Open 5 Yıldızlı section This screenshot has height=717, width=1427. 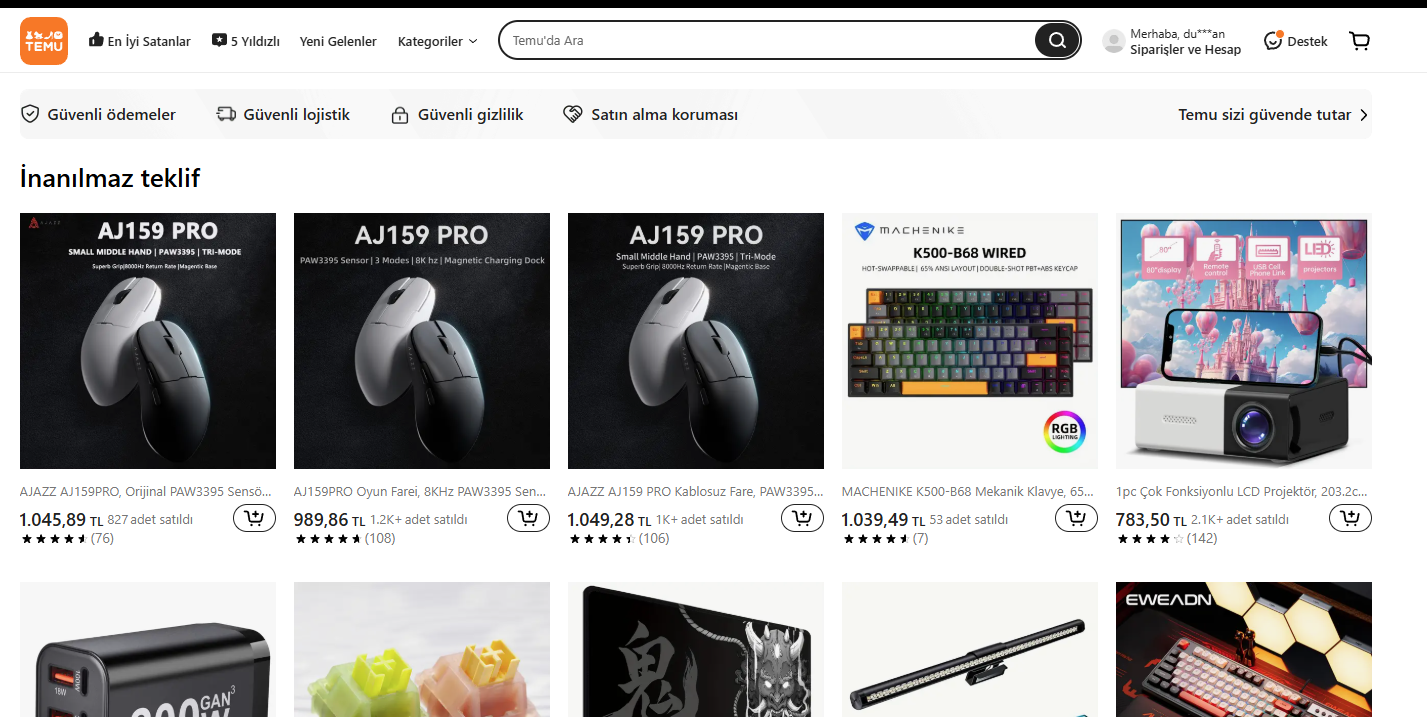click(x=246, y=41)
